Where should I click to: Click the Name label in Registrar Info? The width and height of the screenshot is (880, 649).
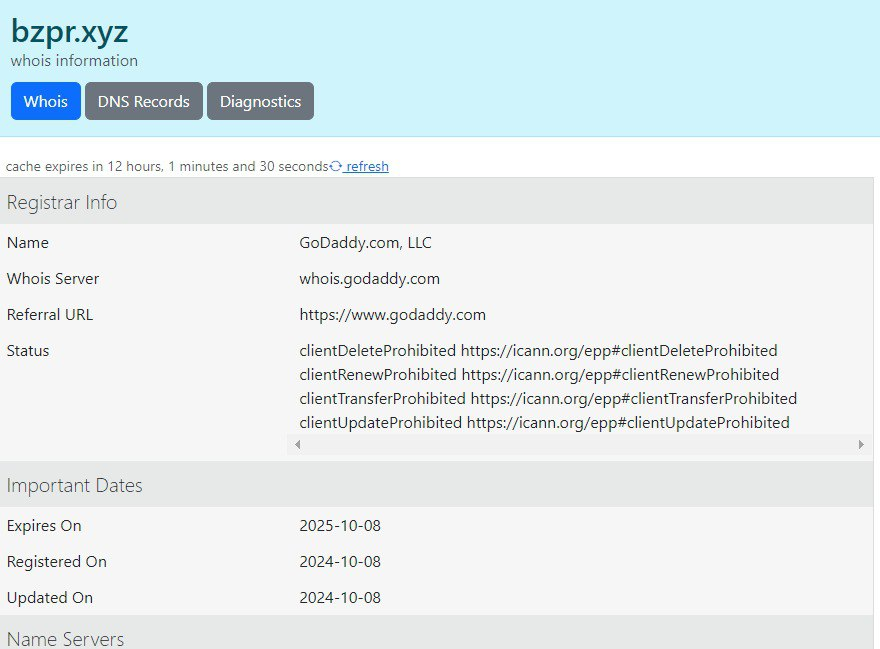point(28,243)
